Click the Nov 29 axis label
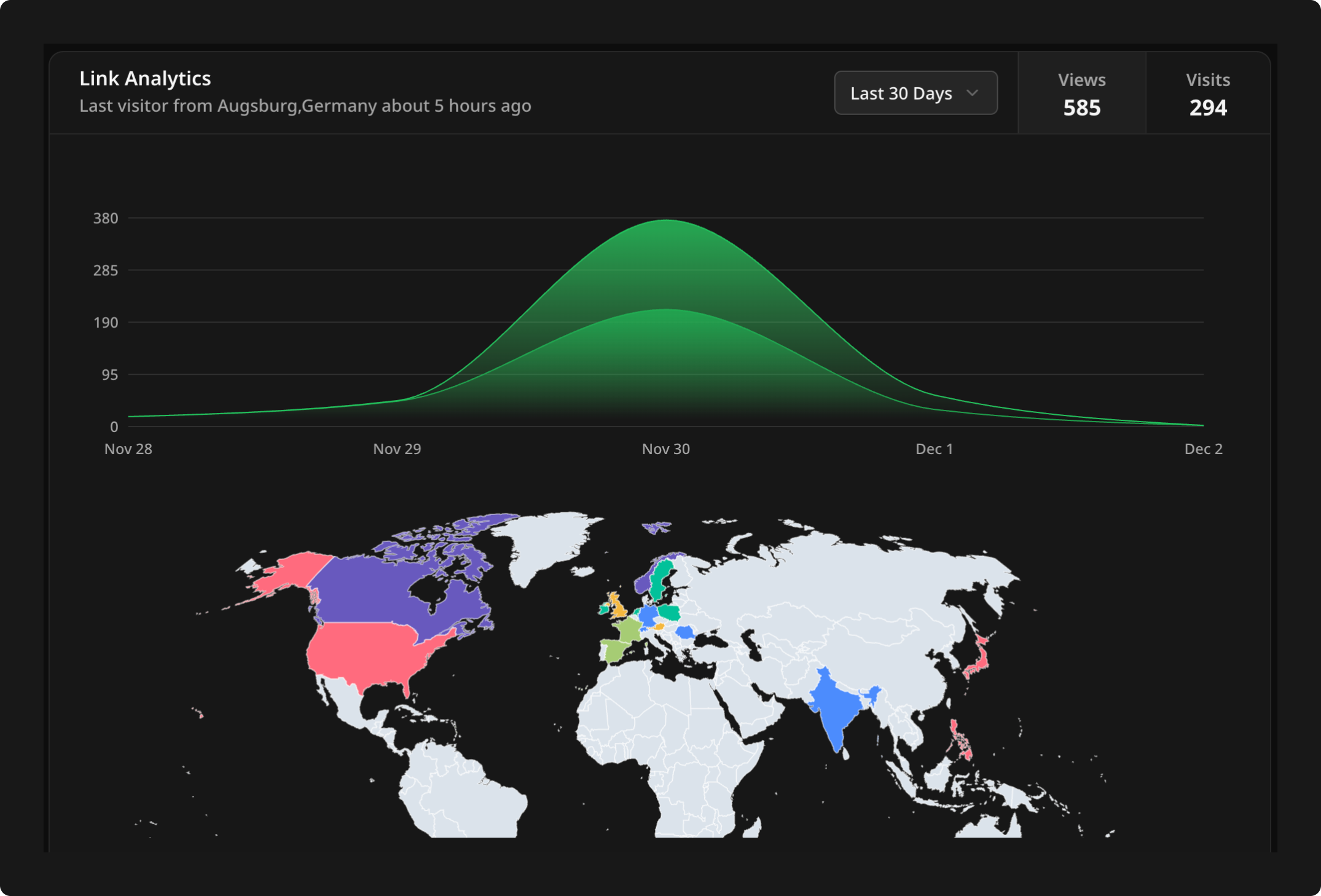Viewport: 1321px width, 896px height. tap(397, 449)
